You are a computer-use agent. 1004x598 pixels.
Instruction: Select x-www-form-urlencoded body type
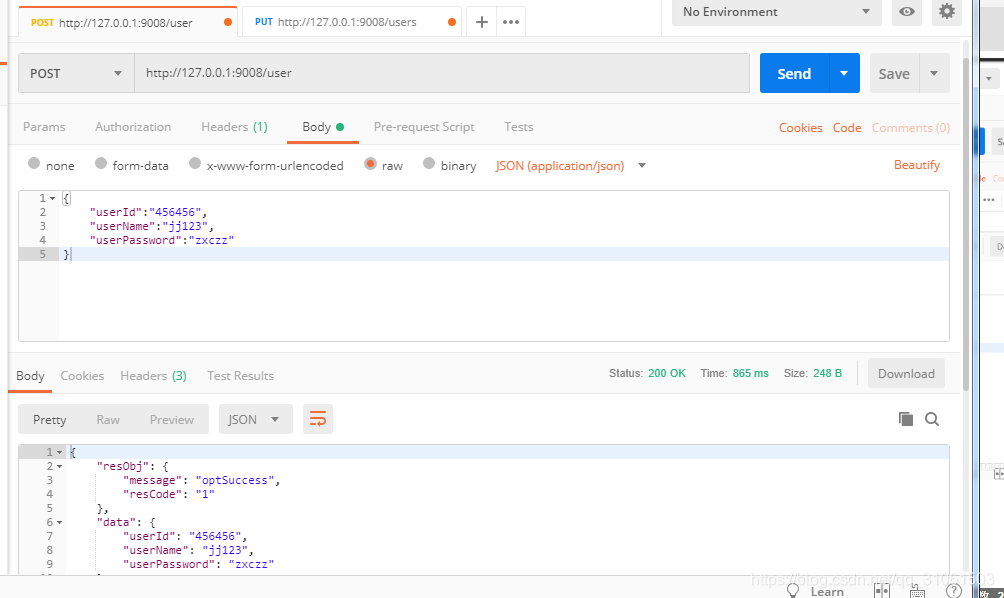tap(195, 164)
